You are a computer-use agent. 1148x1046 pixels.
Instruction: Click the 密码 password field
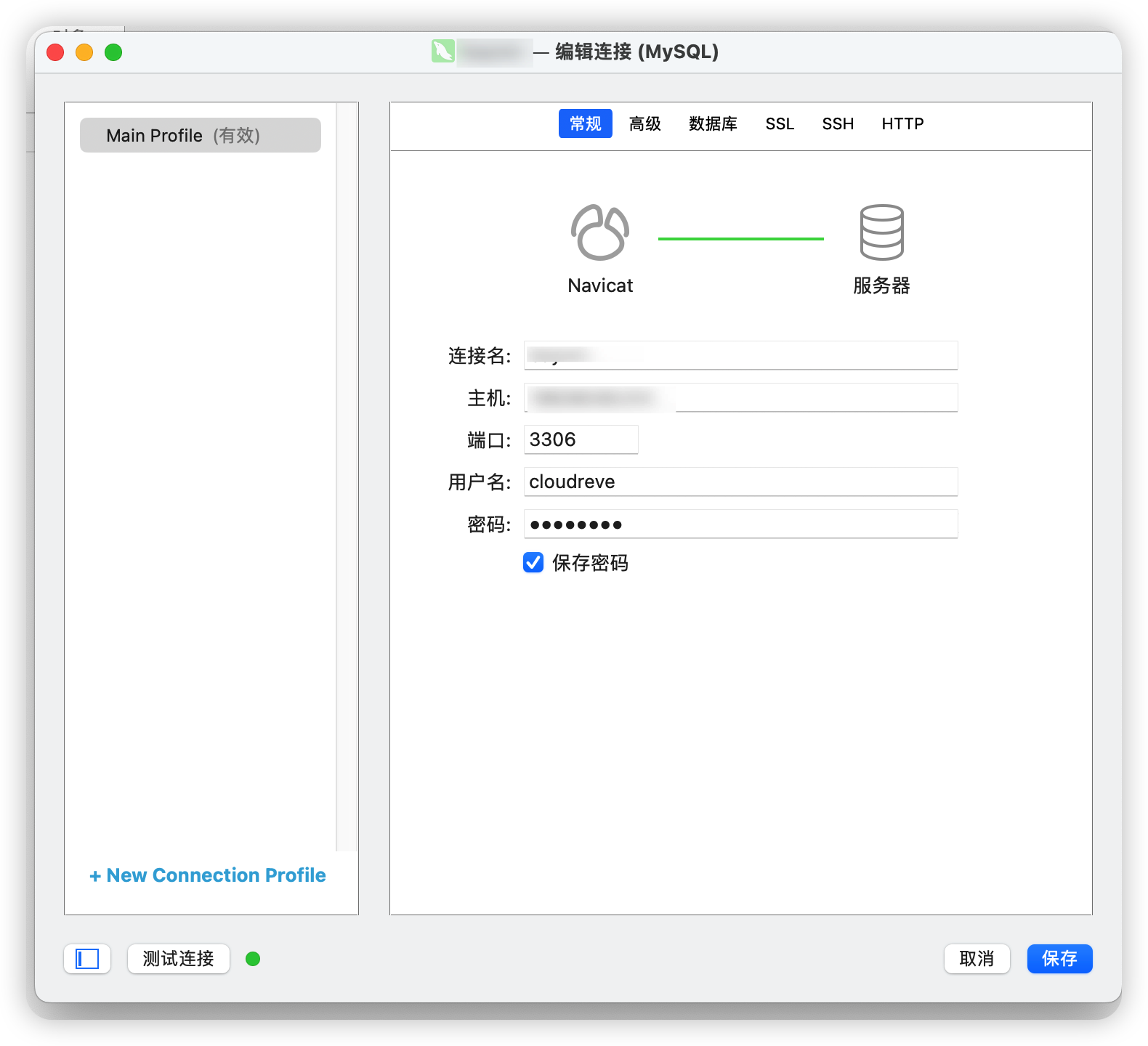point(741,524)
